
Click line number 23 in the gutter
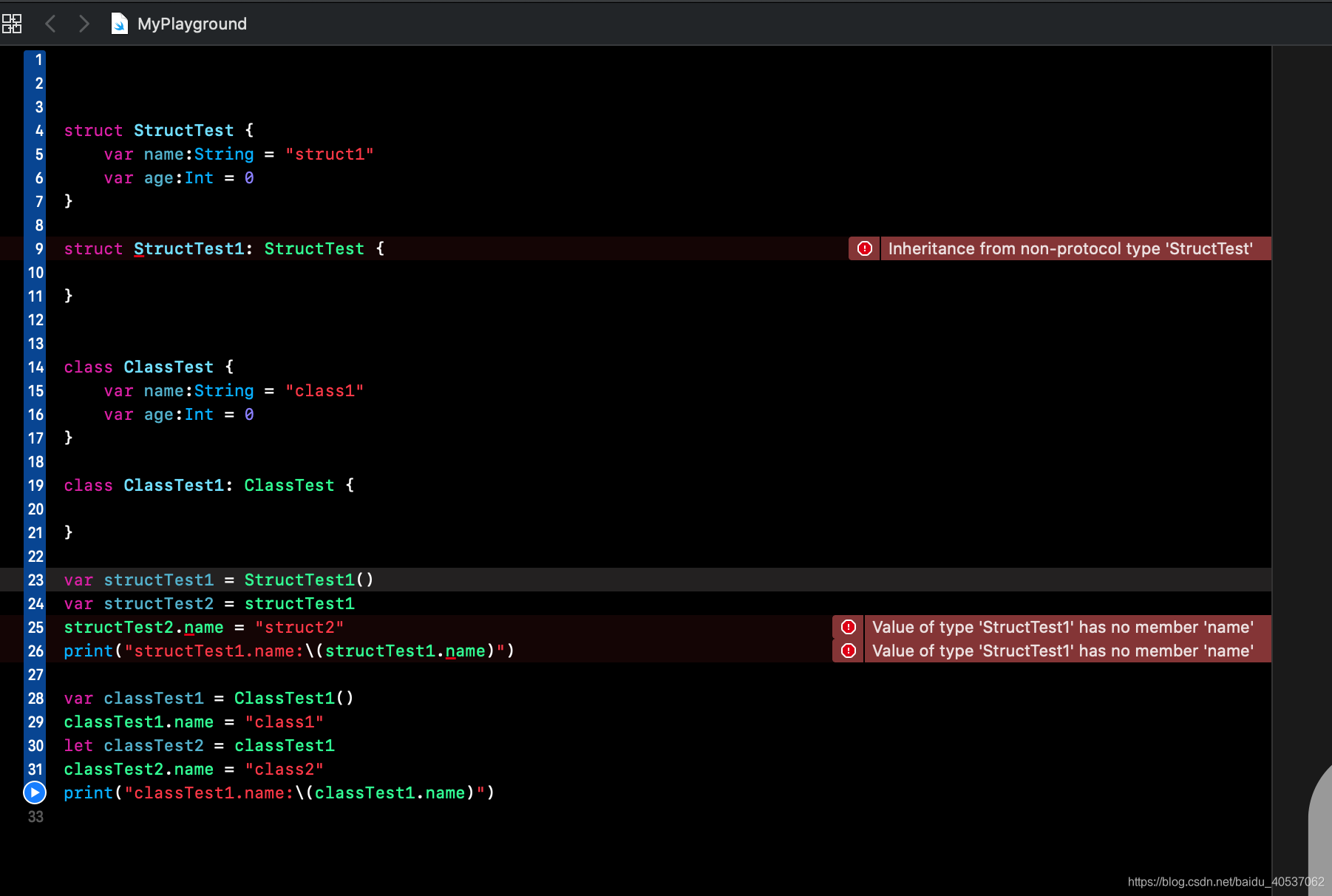pos(35,580)
